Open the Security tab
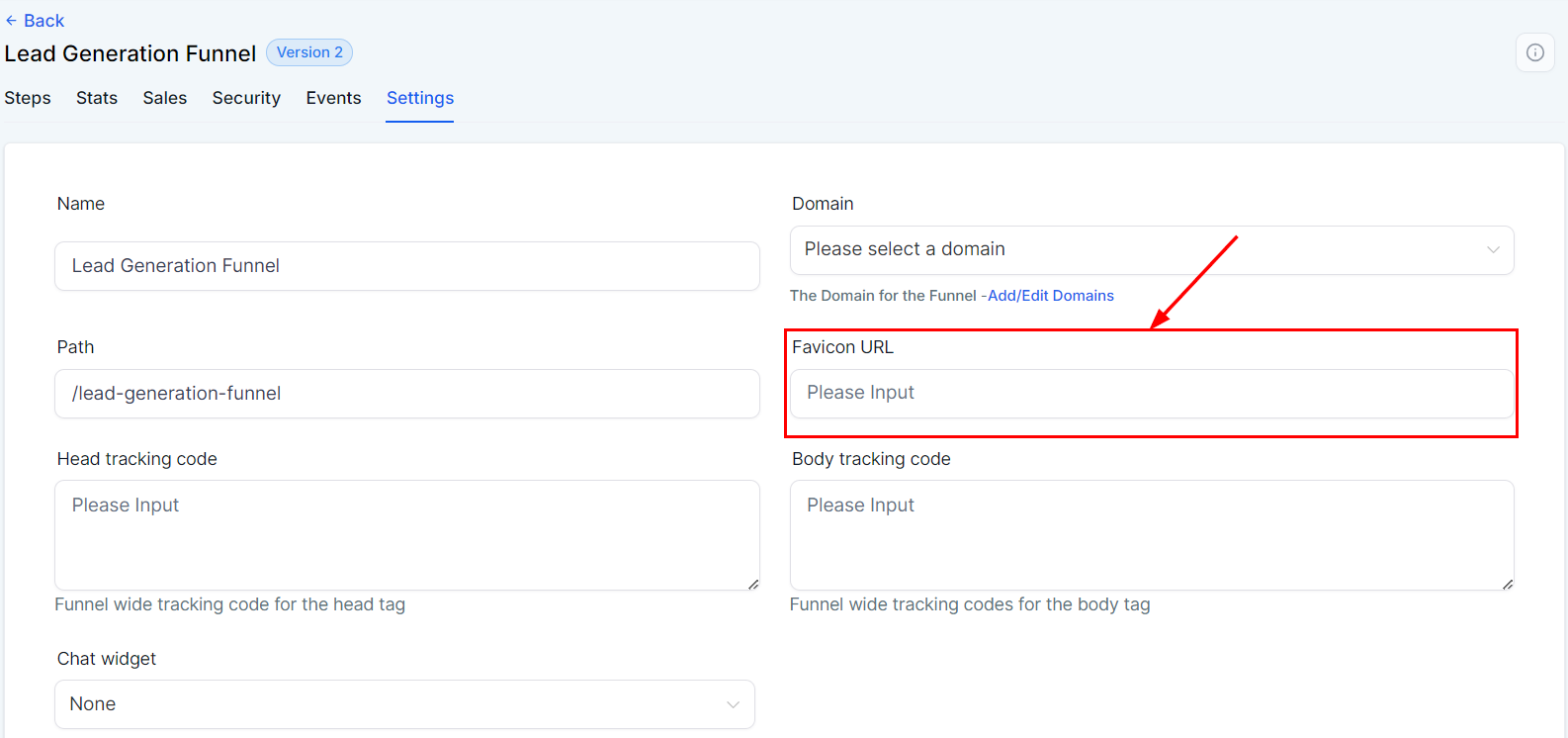The height and width of the screenshot is (738, 1568). click(246, 98)
